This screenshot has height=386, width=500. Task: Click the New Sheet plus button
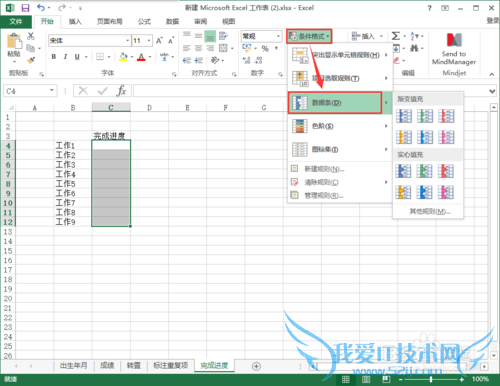point(256,366)
